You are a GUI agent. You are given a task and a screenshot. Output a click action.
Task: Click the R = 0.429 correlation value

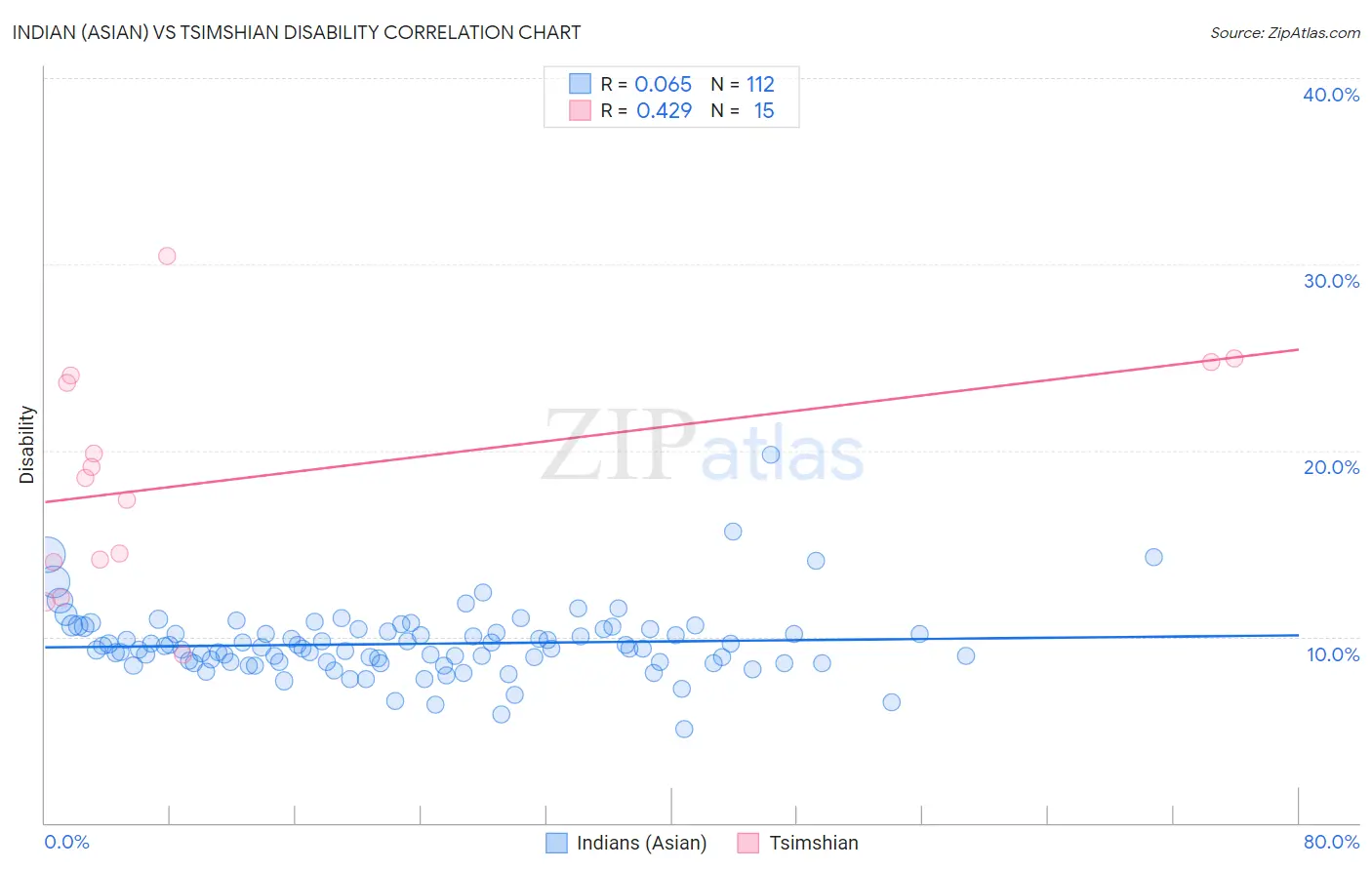tap(646, 110)
